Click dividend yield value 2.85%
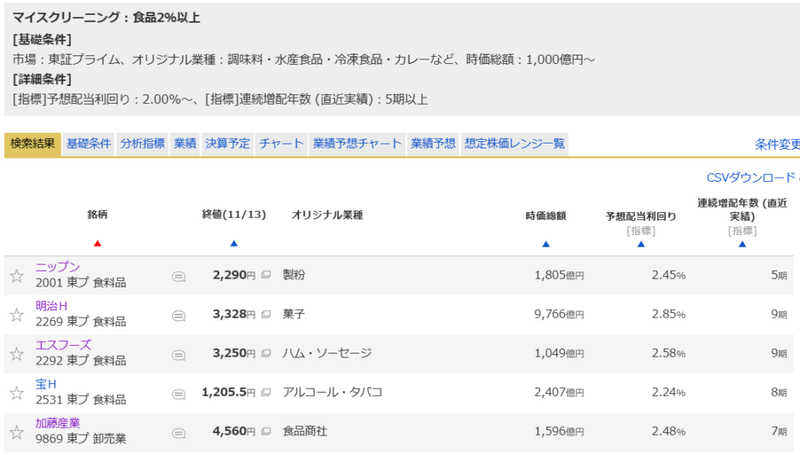Image resolution: width=800 pixels, height=455 pixels. 668,314
